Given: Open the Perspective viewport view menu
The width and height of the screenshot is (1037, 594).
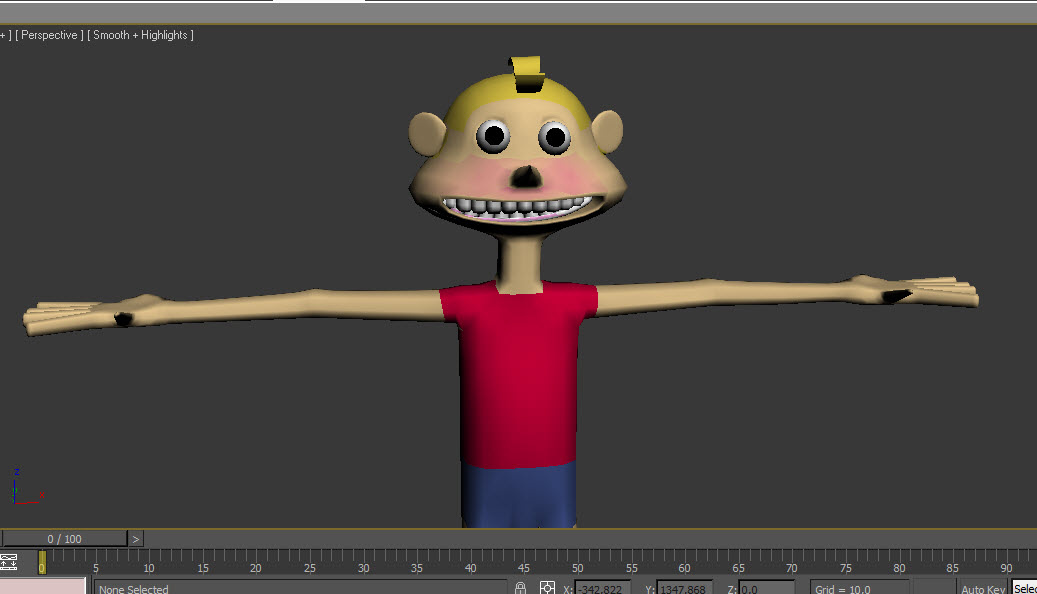Looking at the screenshot, I should [49, 35].
